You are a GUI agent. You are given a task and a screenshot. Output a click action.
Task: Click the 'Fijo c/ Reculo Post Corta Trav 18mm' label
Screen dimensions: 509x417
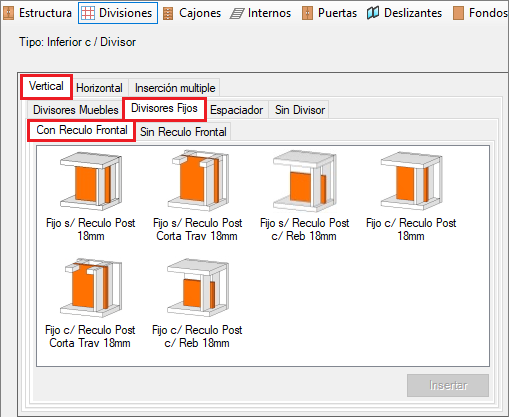tap(90, 336)
